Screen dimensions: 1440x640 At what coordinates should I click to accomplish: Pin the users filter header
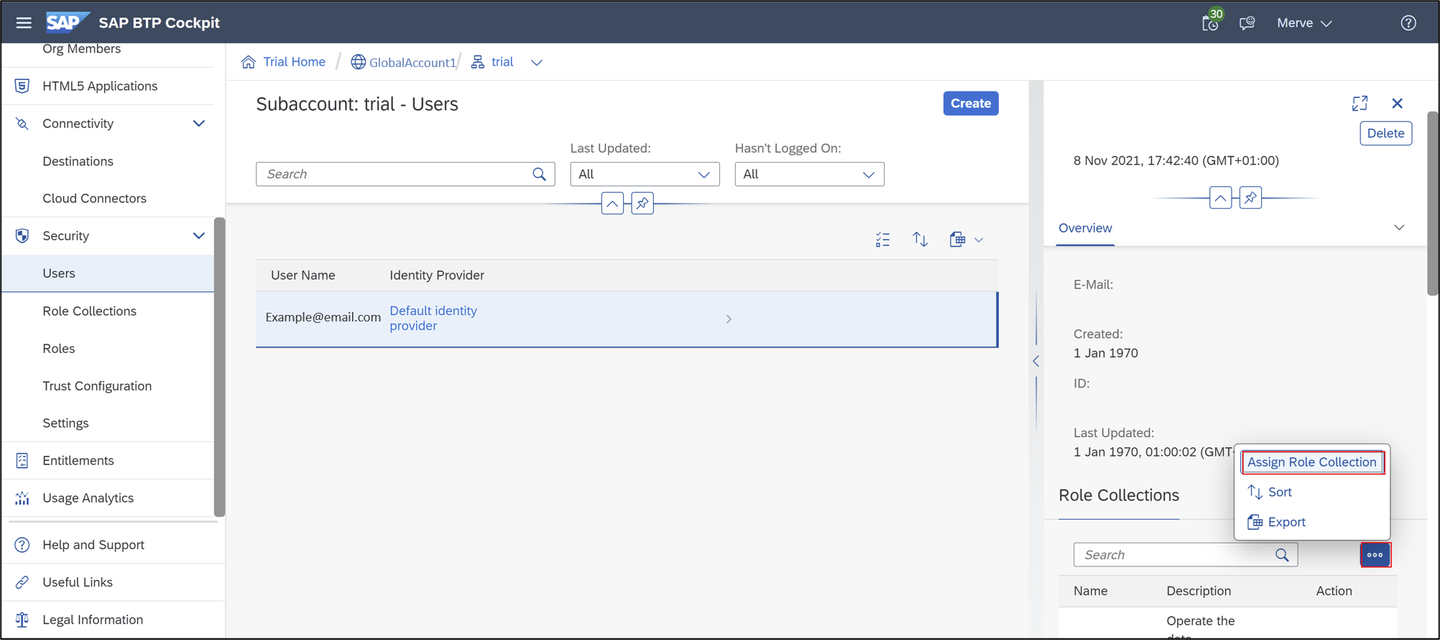point(643,203)
